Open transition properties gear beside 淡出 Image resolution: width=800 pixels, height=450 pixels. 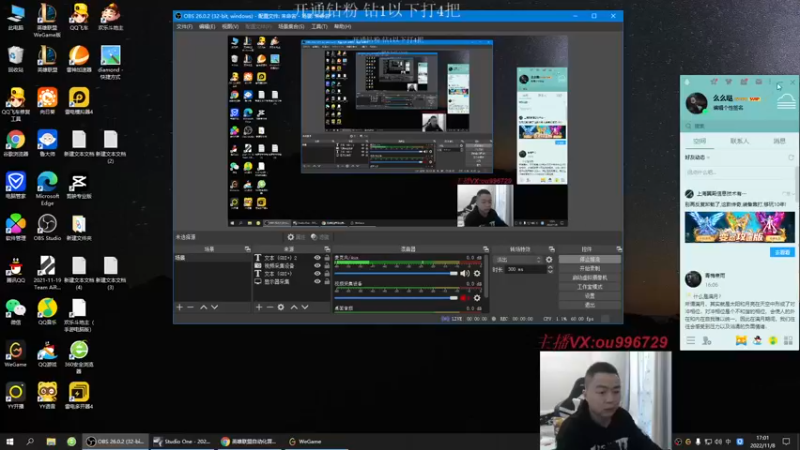[549, 260]
